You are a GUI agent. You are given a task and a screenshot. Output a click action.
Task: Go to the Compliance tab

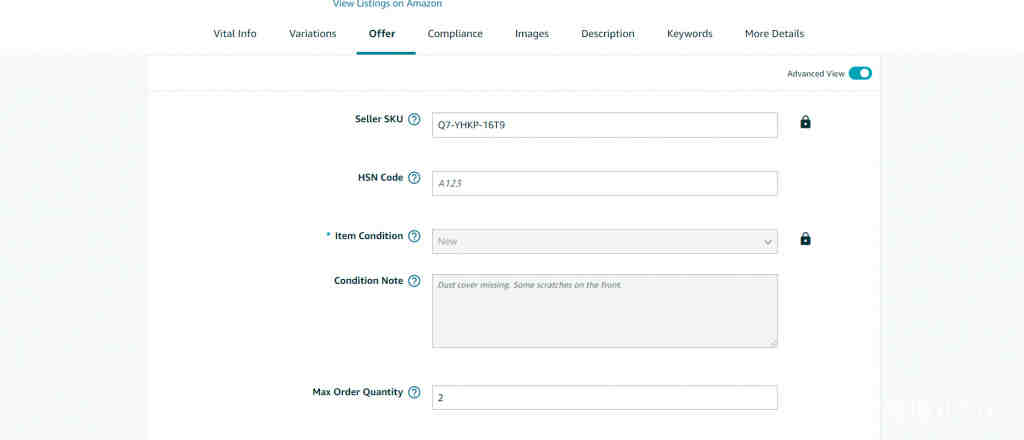[455, 34]
